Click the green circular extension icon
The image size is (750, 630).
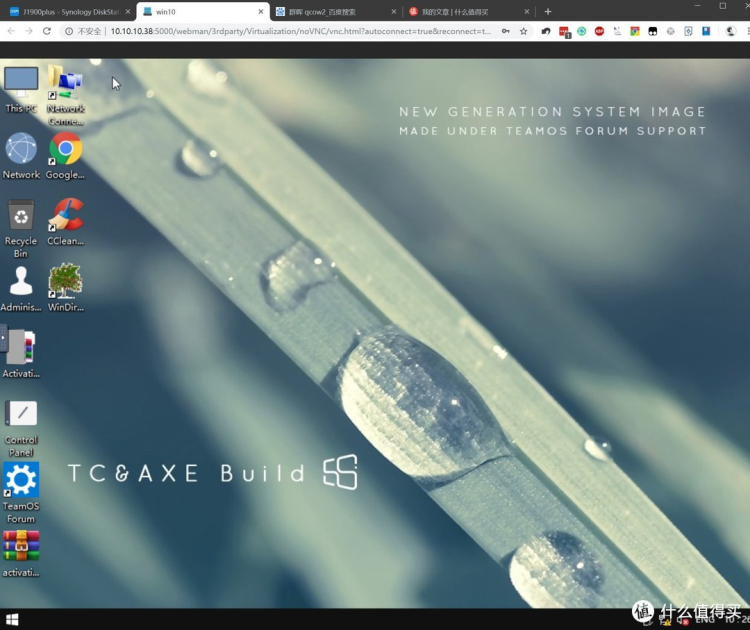pyautogui.click(x=582, y=31)
